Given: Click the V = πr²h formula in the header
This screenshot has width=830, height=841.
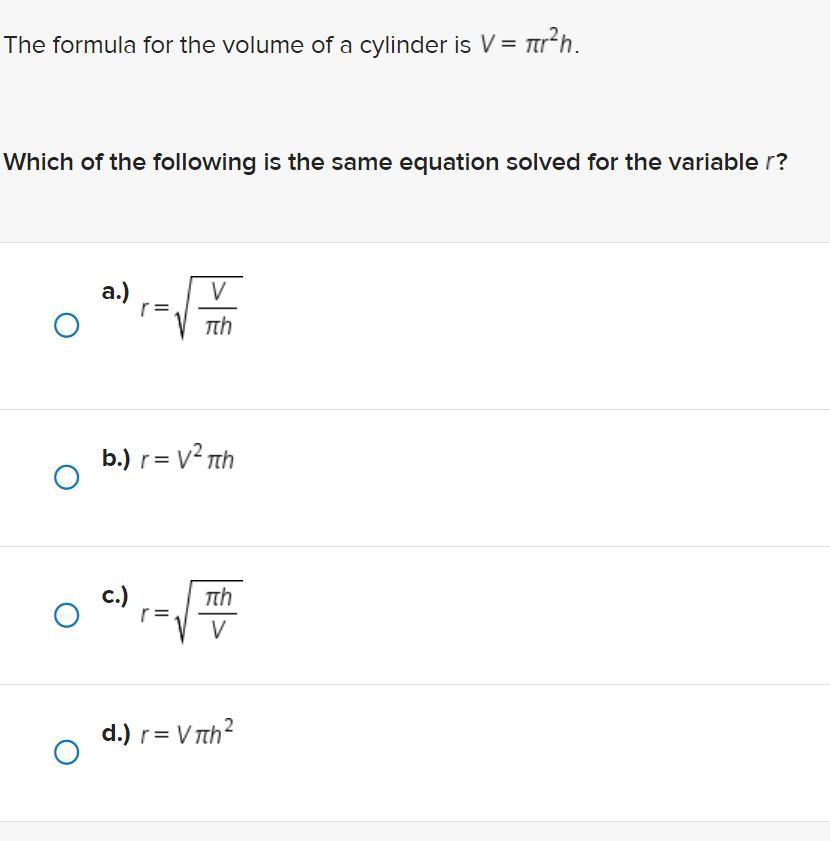Looking at the screenshot, I should coord(528,45).
